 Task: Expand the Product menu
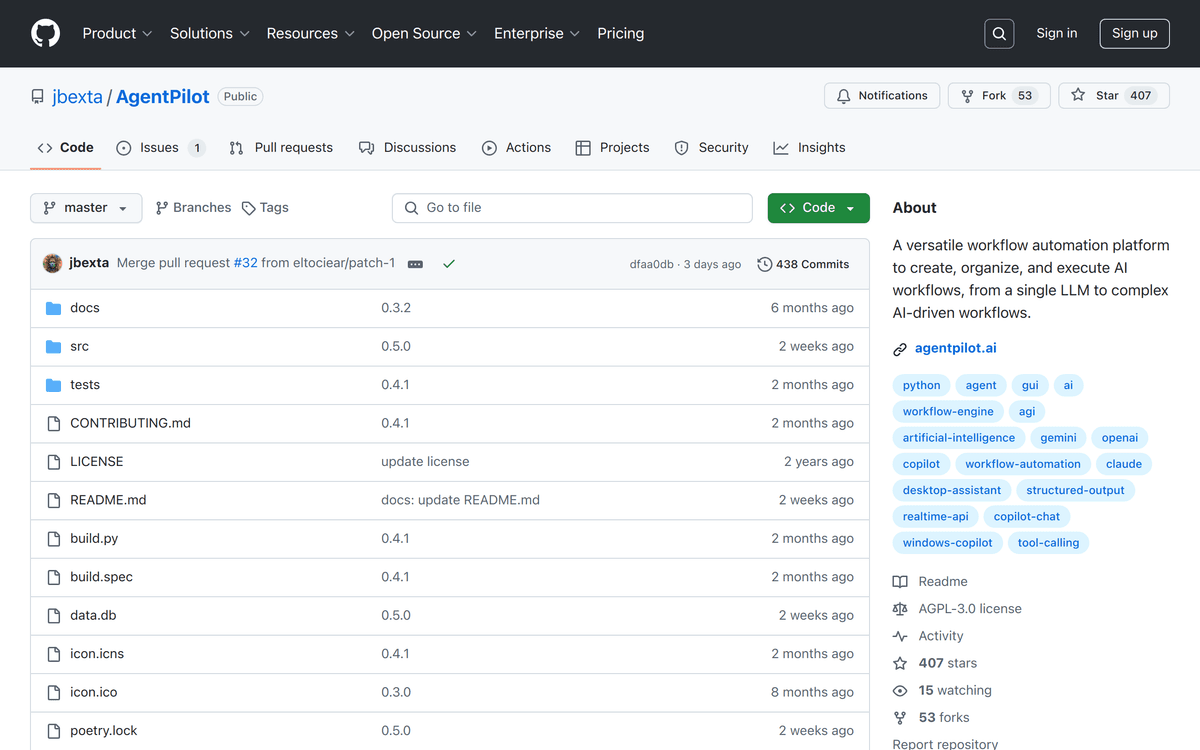pos(117,33)
